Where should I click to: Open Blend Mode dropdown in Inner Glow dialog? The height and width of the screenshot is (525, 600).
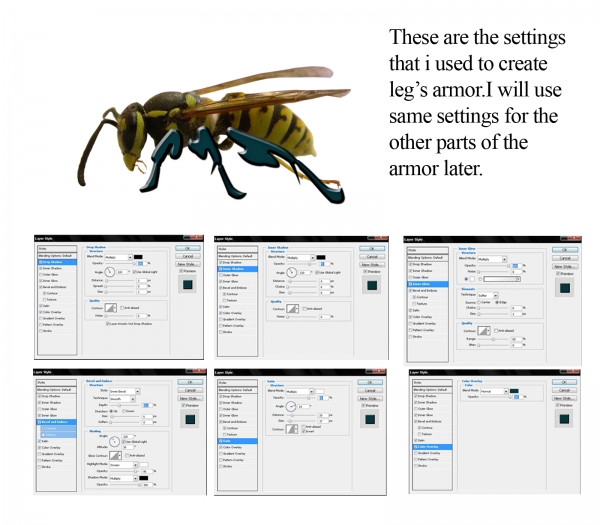(x=492, y=259)
